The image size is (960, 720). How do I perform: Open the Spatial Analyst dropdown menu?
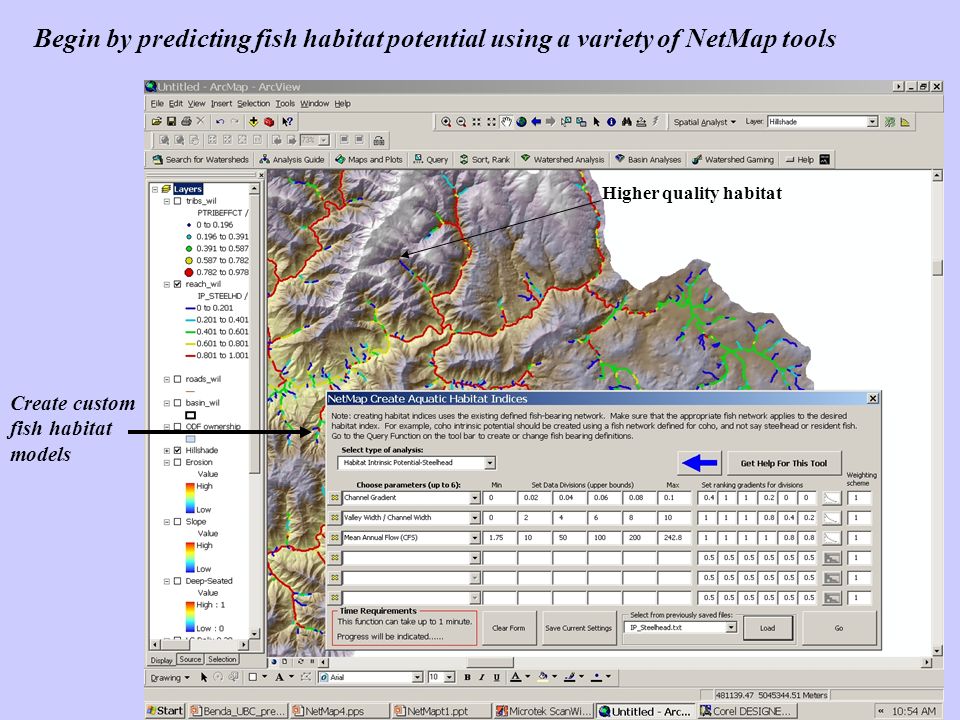(704, 122)
